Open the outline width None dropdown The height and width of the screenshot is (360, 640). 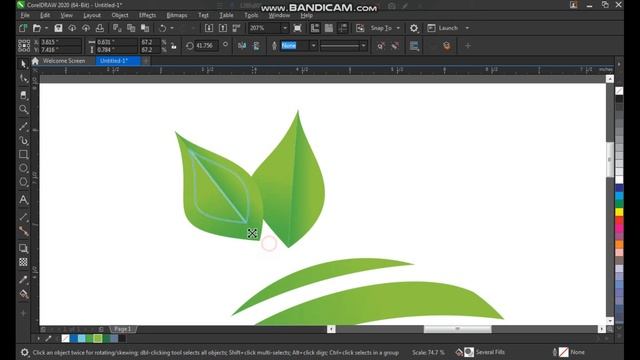(313, 45)
